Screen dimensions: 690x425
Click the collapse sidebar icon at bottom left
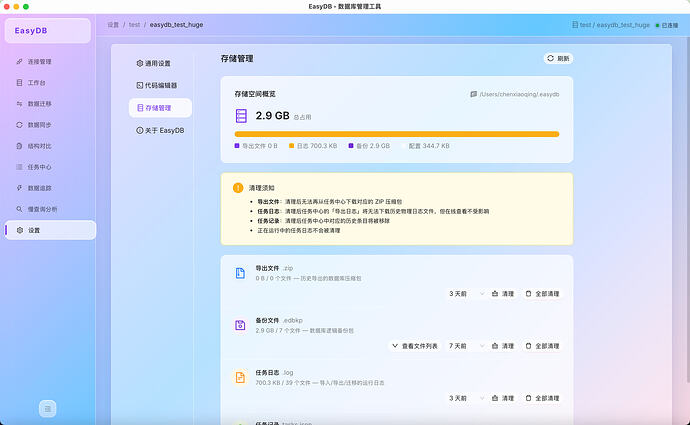pos(48,409)
